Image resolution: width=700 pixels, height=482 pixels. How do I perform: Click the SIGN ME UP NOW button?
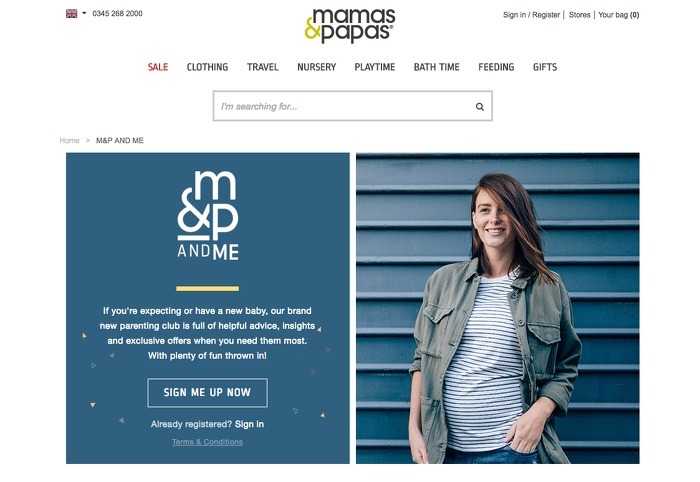pos(208,393)
